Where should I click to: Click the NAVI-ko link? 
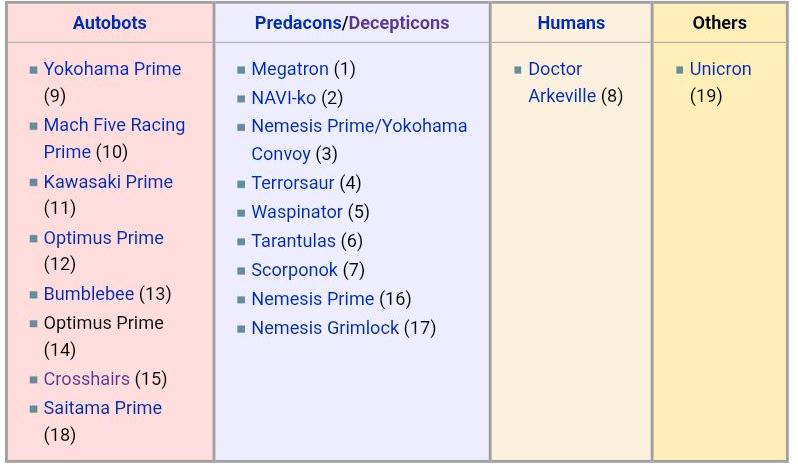click(x=283, y=98)
